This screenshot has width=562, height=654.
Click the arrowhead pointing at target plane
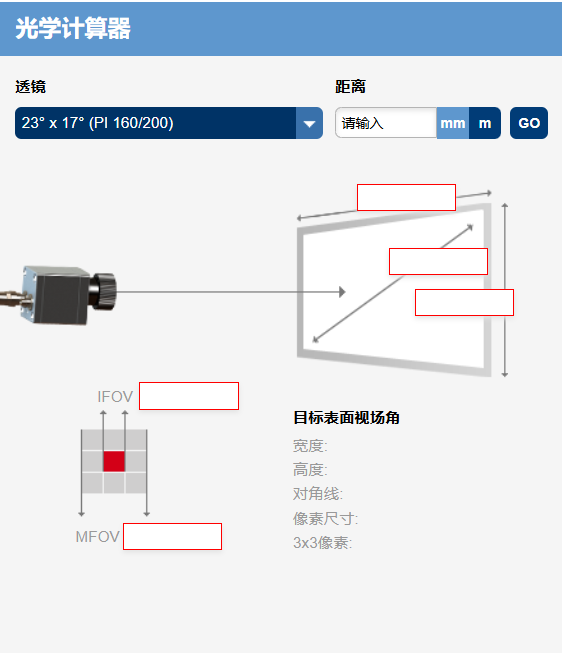(x=342, y=292)
